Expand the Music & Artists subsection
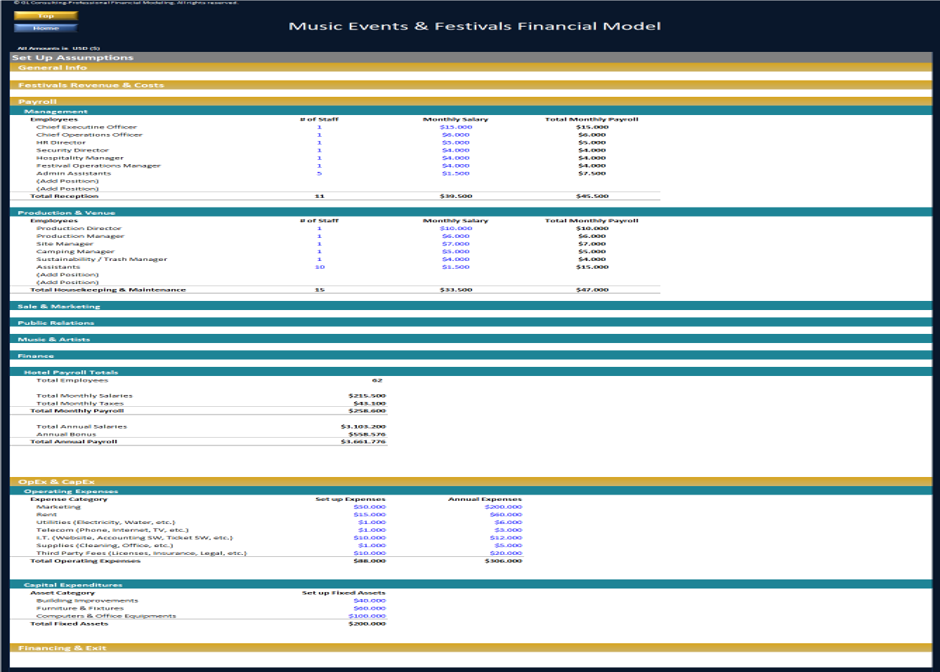Image resolution: width=940 pixels, height=672 pixels. coord(471,339)
